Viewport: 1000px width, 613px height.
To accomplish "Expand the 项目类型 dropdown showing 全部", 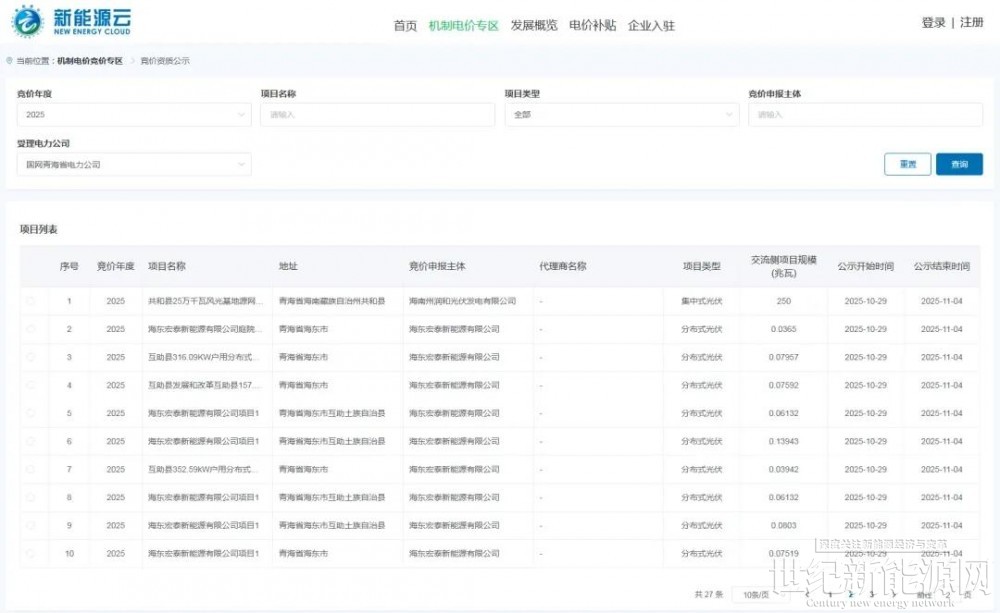I will click(621, 115).
